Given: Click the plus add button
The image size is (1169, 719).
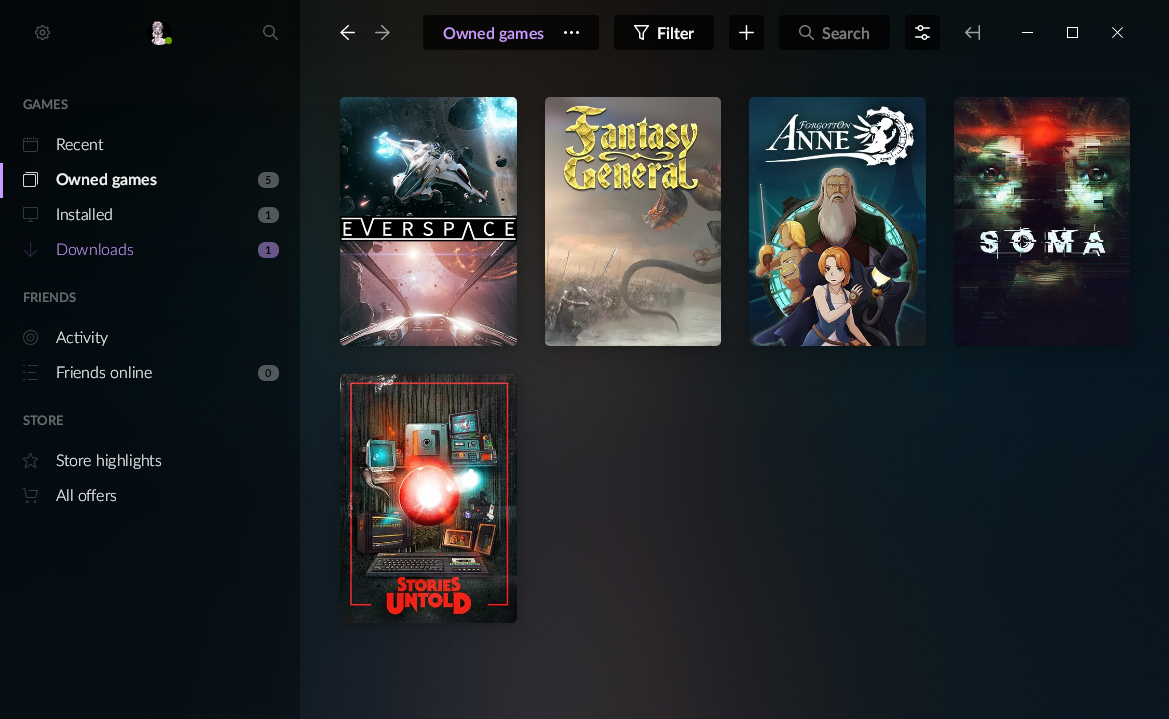Looking at the screenshot, I should 746,33.
